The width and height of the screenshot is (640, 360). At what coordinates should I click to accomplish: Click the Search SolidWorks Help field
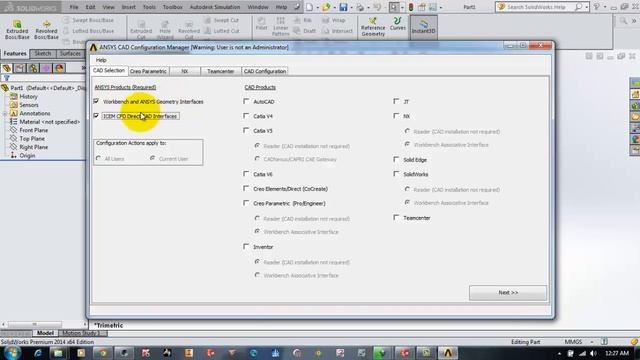click(536, 7)
